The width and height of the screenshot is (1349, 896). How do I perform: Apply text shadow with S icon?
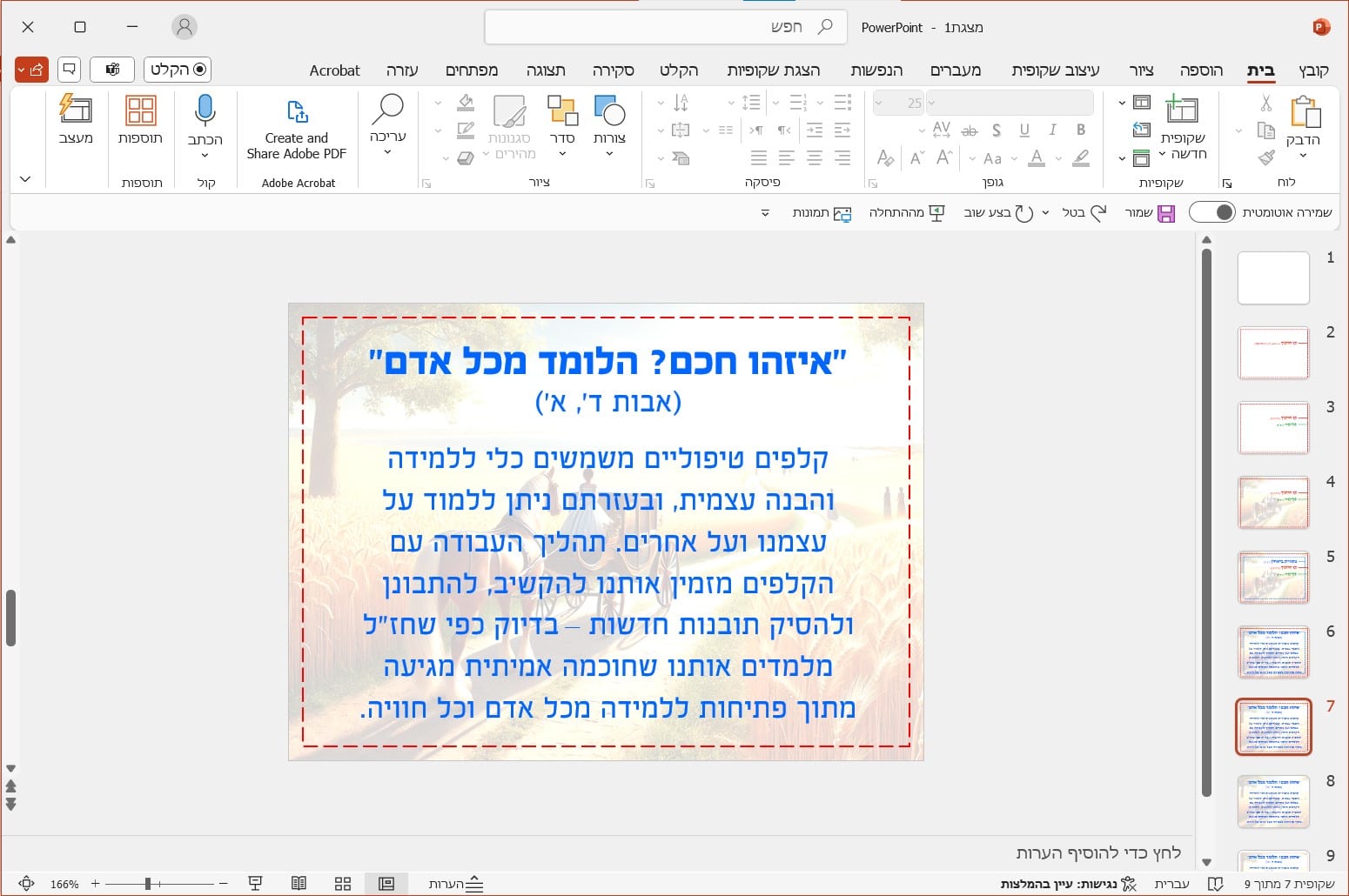click(x=997, y=130)
